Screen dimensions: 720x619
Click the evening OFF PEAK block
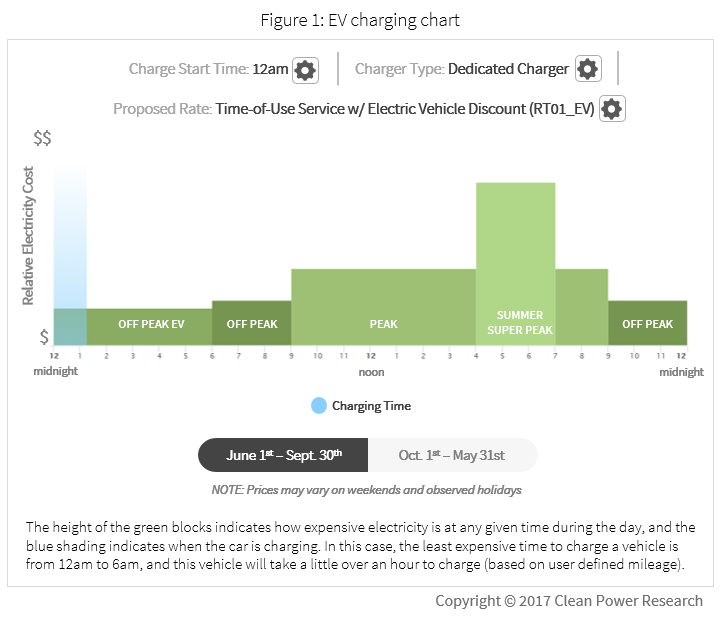click(x=647, y=323)
